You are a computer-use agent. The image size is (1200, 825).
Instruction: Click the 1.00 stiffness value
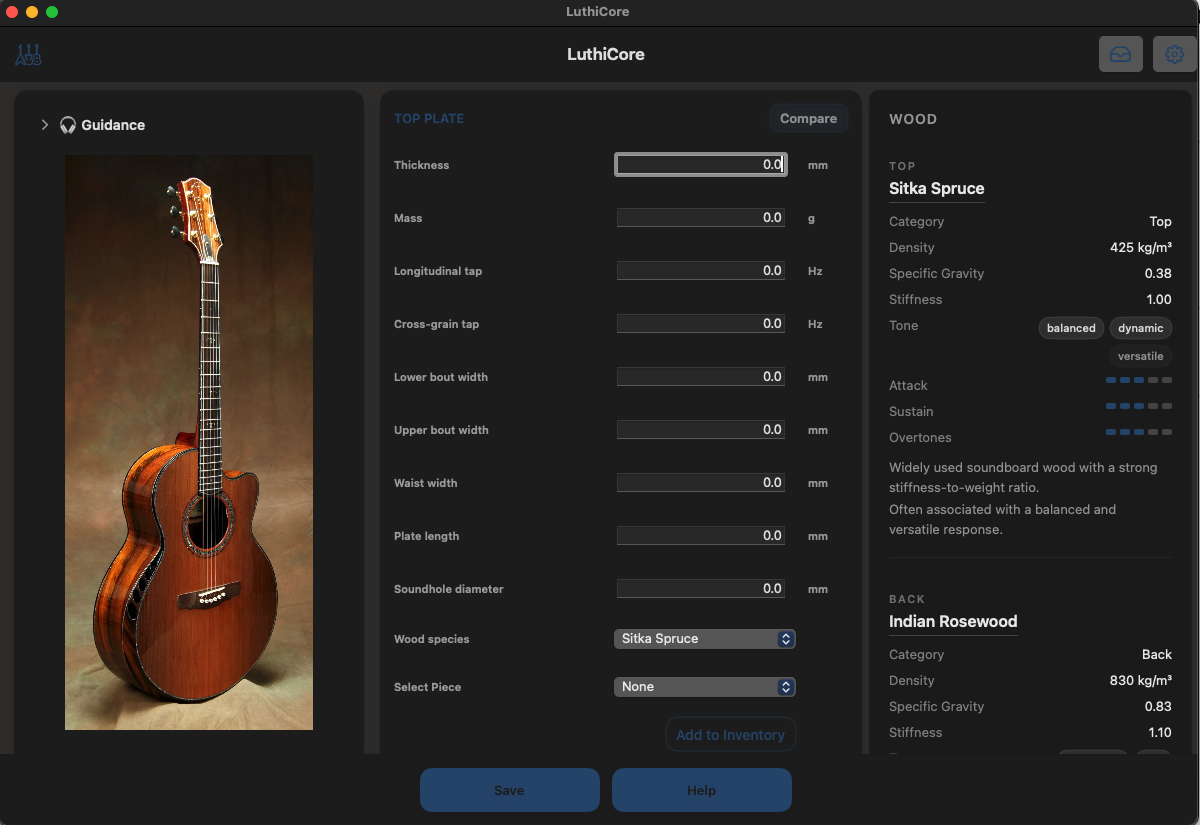[1159, 300]
